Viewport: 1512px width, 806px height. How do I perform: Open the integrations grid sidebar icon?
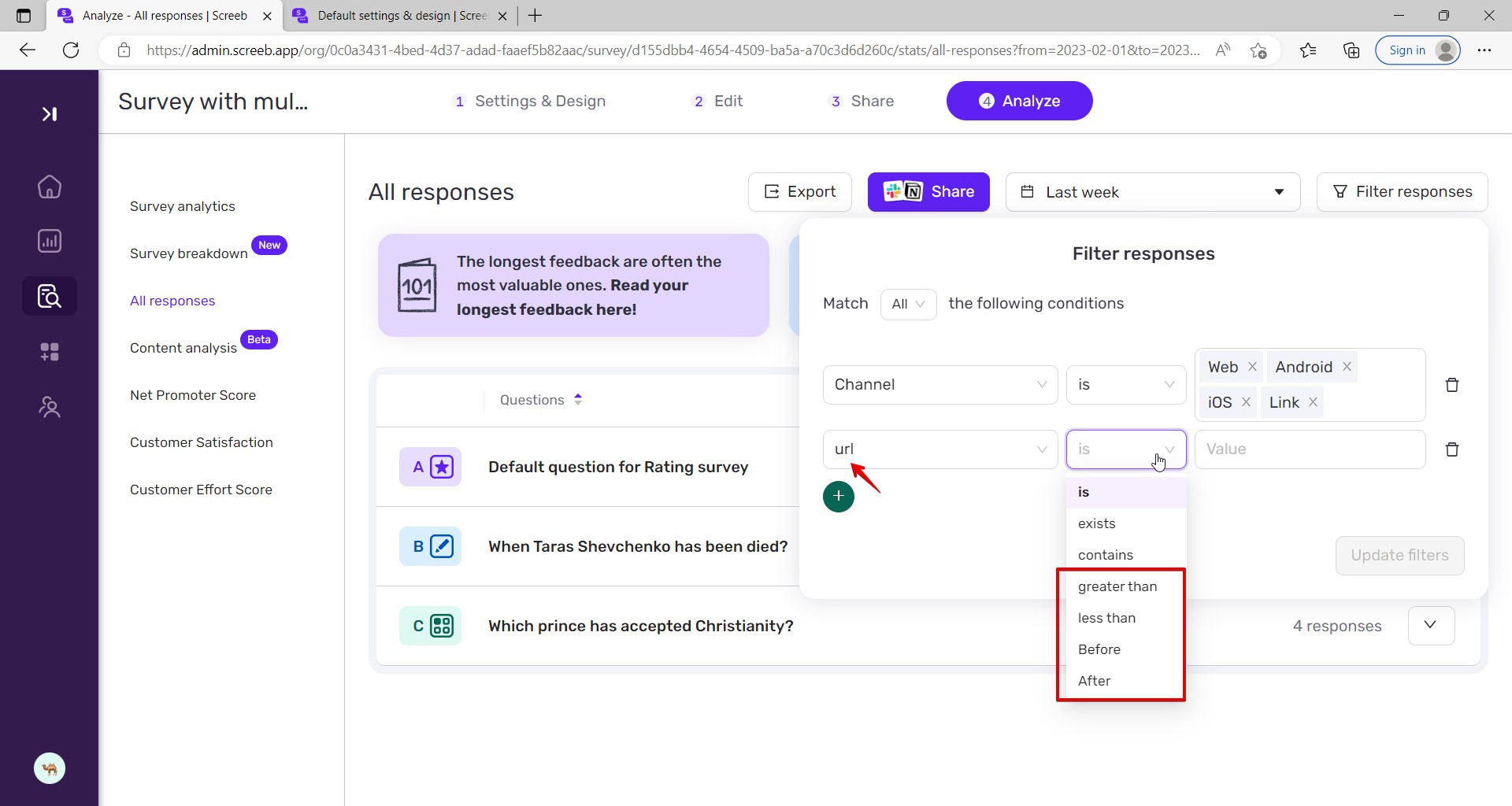point(50,352)
